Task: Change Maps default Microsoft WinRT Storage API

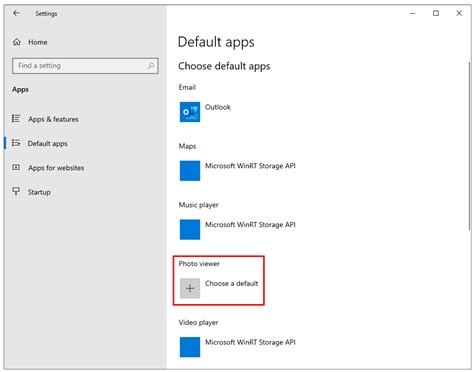Action: [238, 171]
